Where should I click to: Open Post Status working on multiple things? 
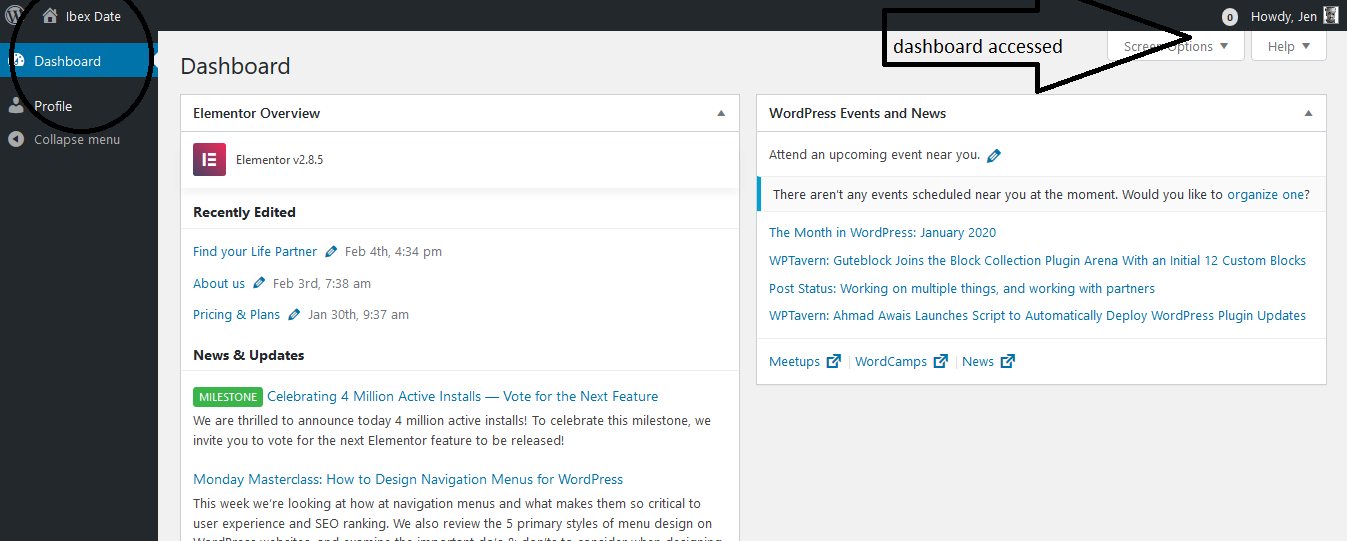(962, 288)
